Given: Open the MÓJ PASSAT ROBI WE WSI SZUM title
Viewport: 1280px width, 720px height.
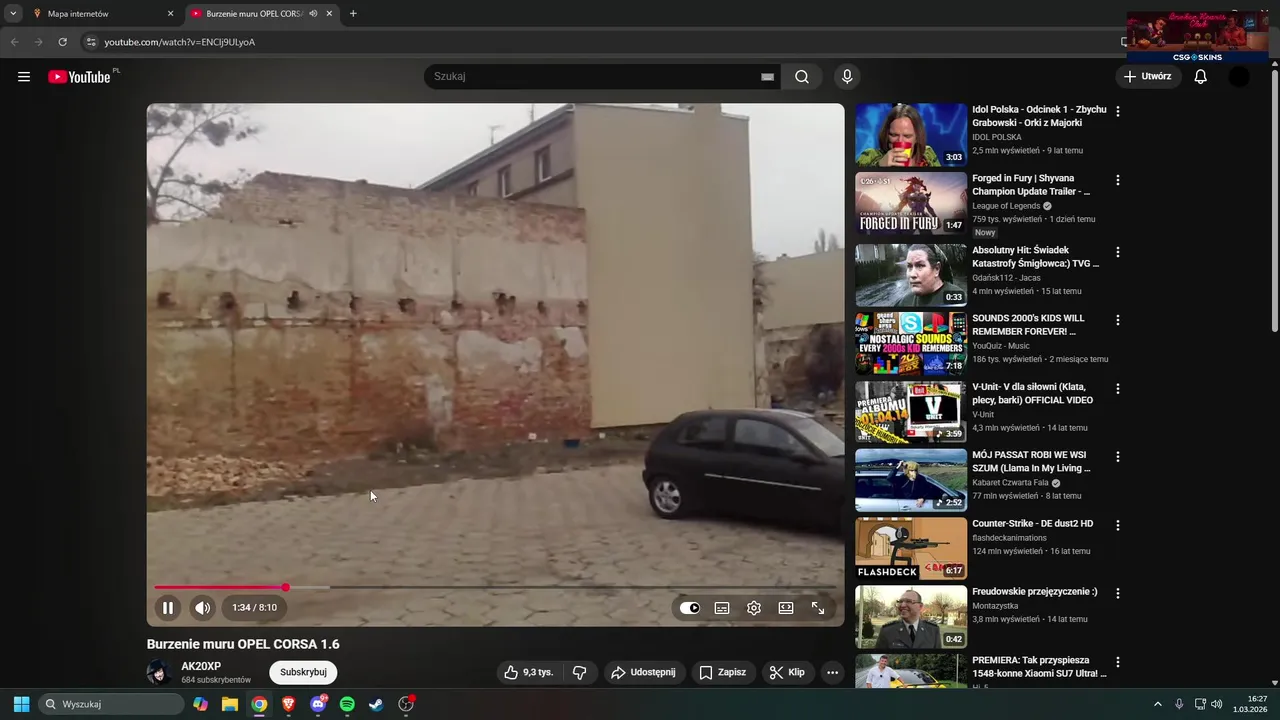Looking at the screenshot, I should [1031, 461].
